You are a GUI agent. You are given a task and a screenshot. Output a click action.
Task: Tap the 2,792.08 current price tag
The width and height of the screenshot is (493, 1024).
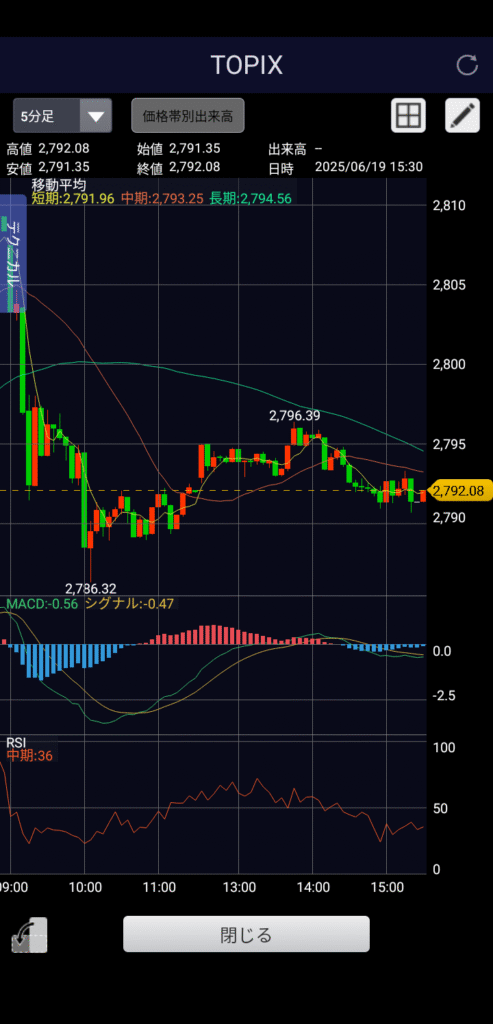[x=459, y=490]
